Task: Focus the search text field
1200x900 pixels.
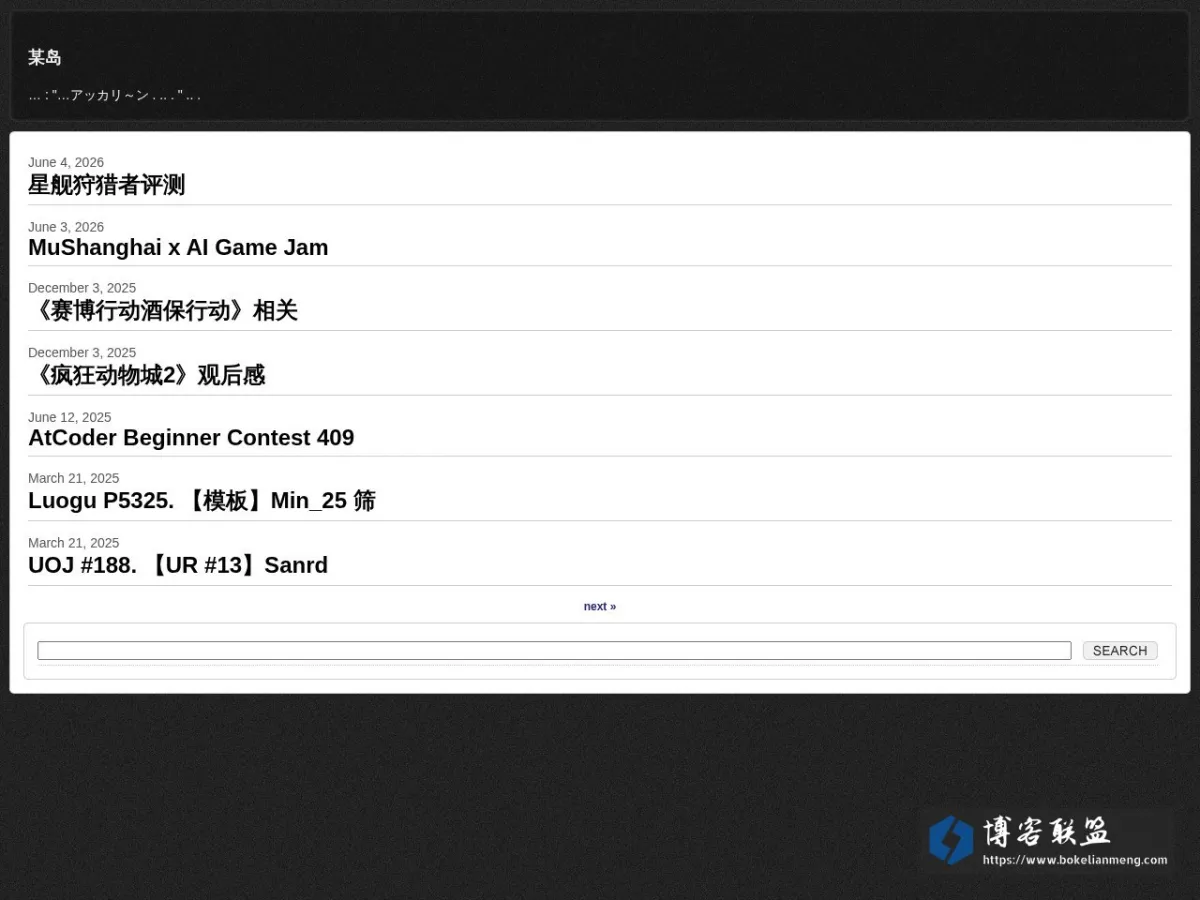Action: (554, 650)
